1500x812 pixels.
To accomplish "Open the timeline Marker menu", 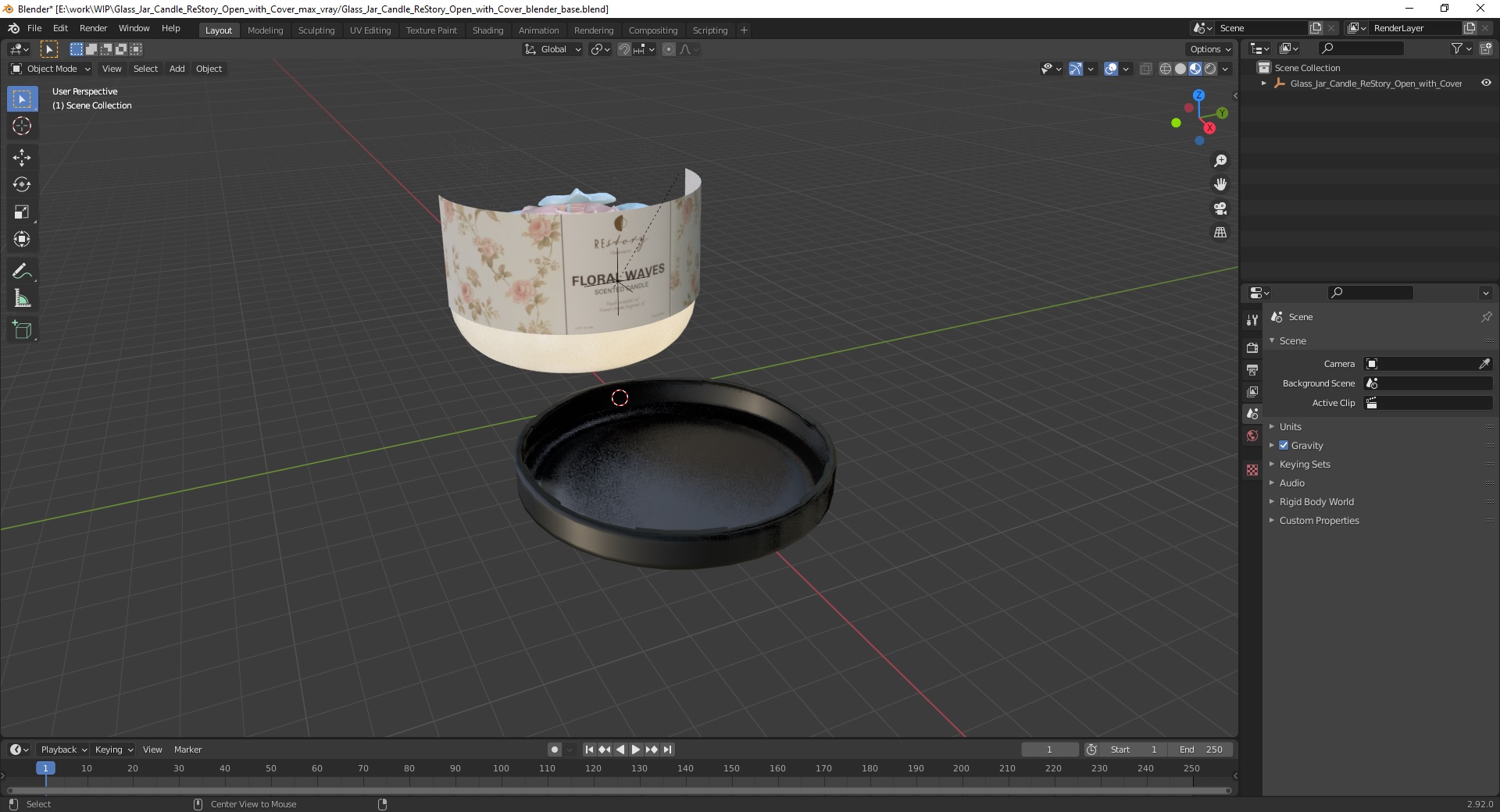I will tap(187, 750).
